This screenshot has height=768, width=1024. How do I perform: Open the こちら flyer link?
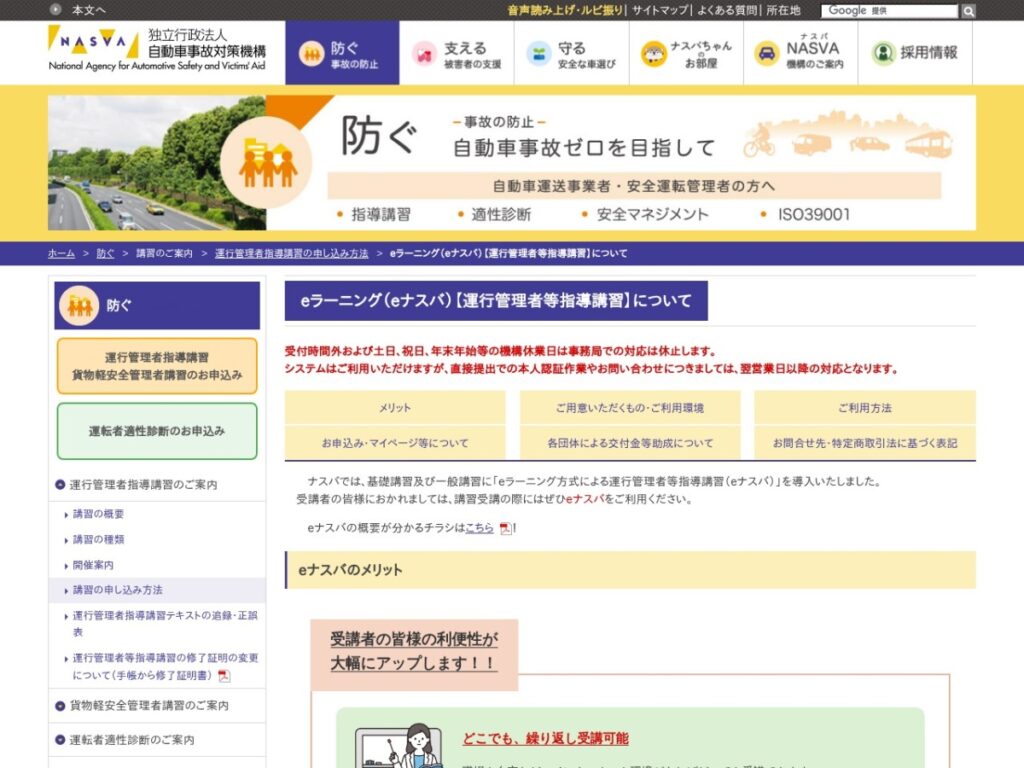point(479,528)
